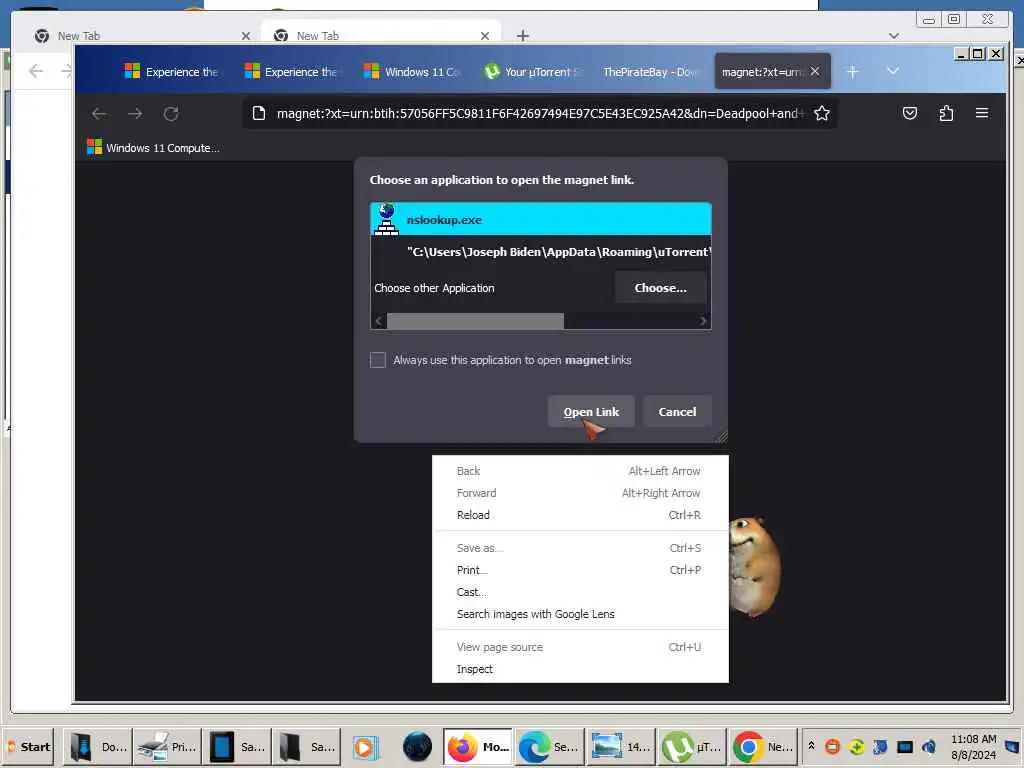Open Windows 11 Compute bookmark in bookmarks bar
The image size is (1024, 768).
click(x=154, y=148)
